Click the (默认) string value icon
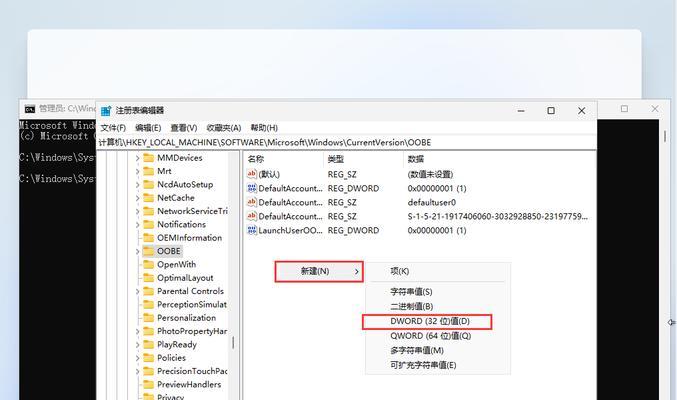This screenshot has width=677, height=400. click(x=252, y=174)
